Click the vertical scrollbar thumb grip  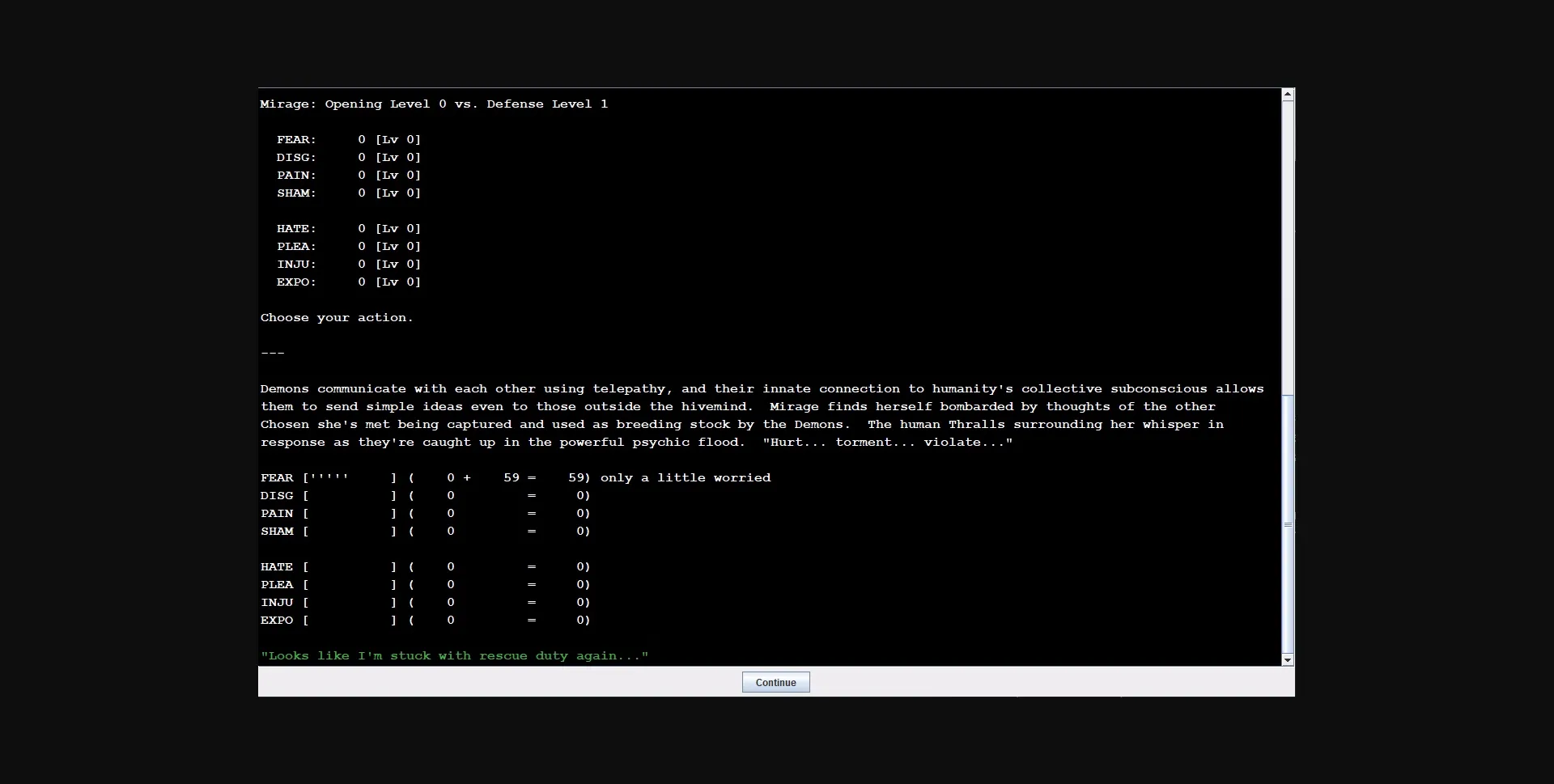[1288, 525]
